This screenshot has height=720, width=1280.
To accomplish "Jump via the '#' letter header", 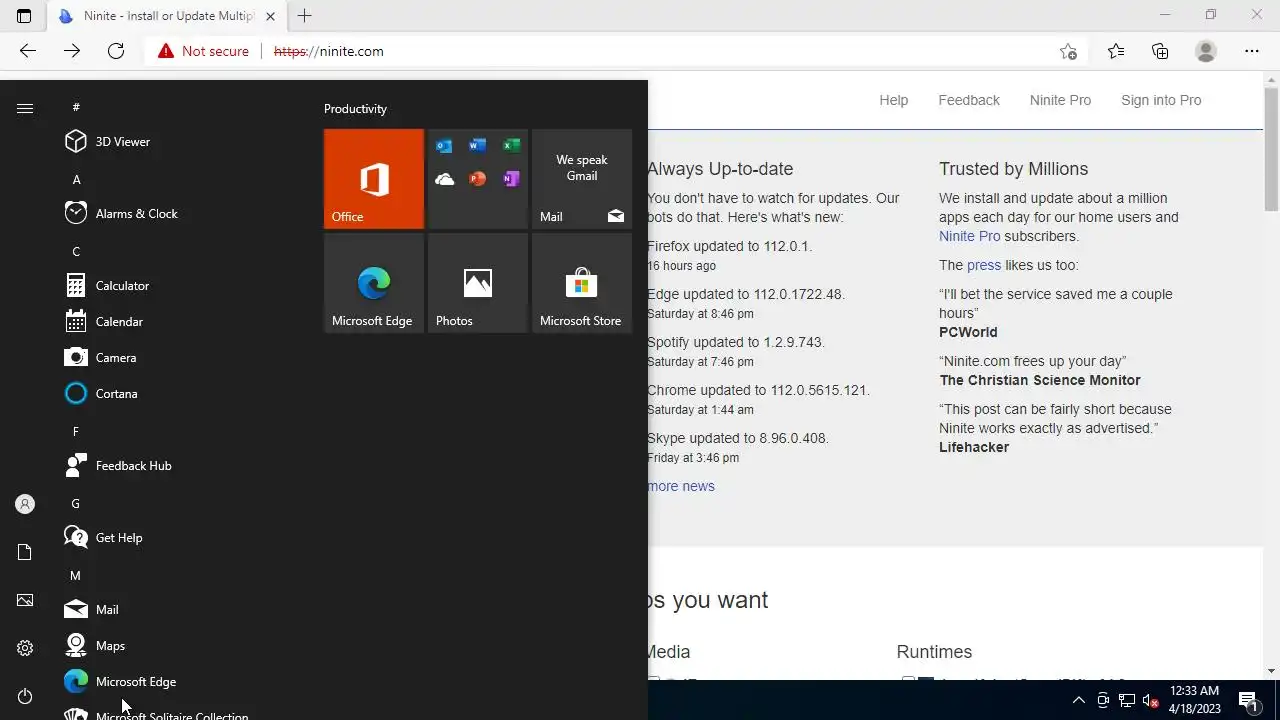I will [x=76, y=107].
